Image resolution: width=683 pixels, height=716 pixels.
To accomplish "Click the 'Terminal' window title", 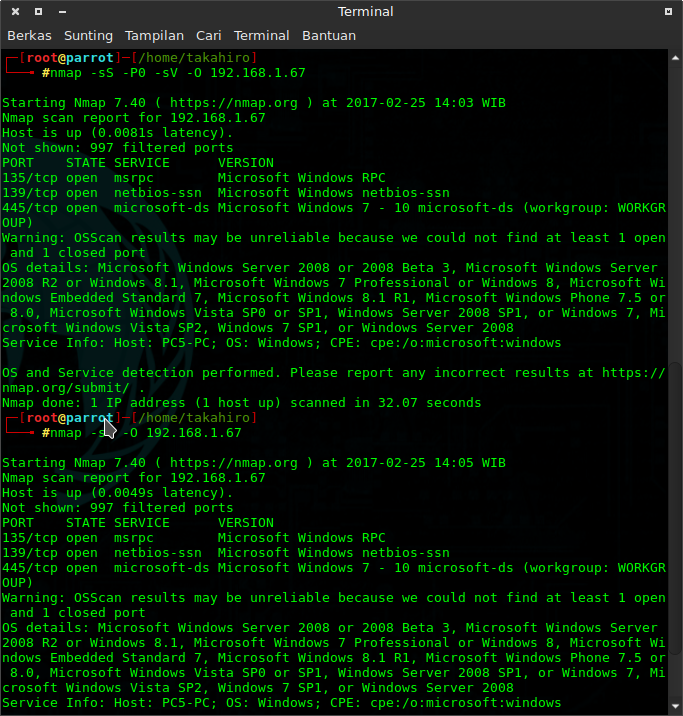I will point(365,11).
